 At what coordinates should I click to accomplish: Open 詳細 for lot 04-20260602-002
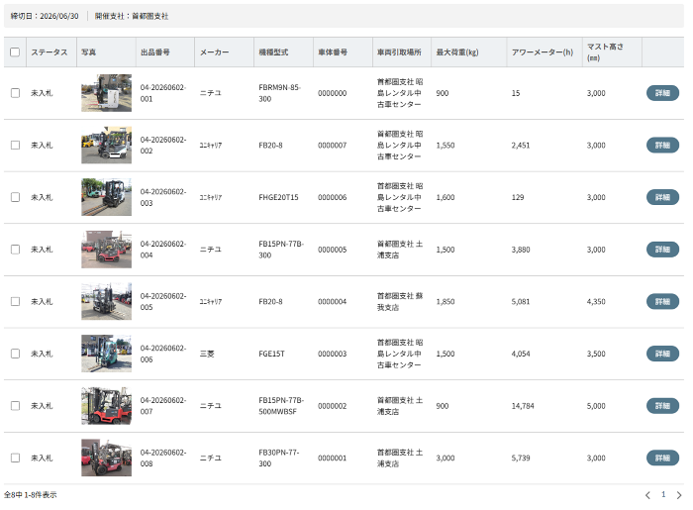tap(662, 145)
